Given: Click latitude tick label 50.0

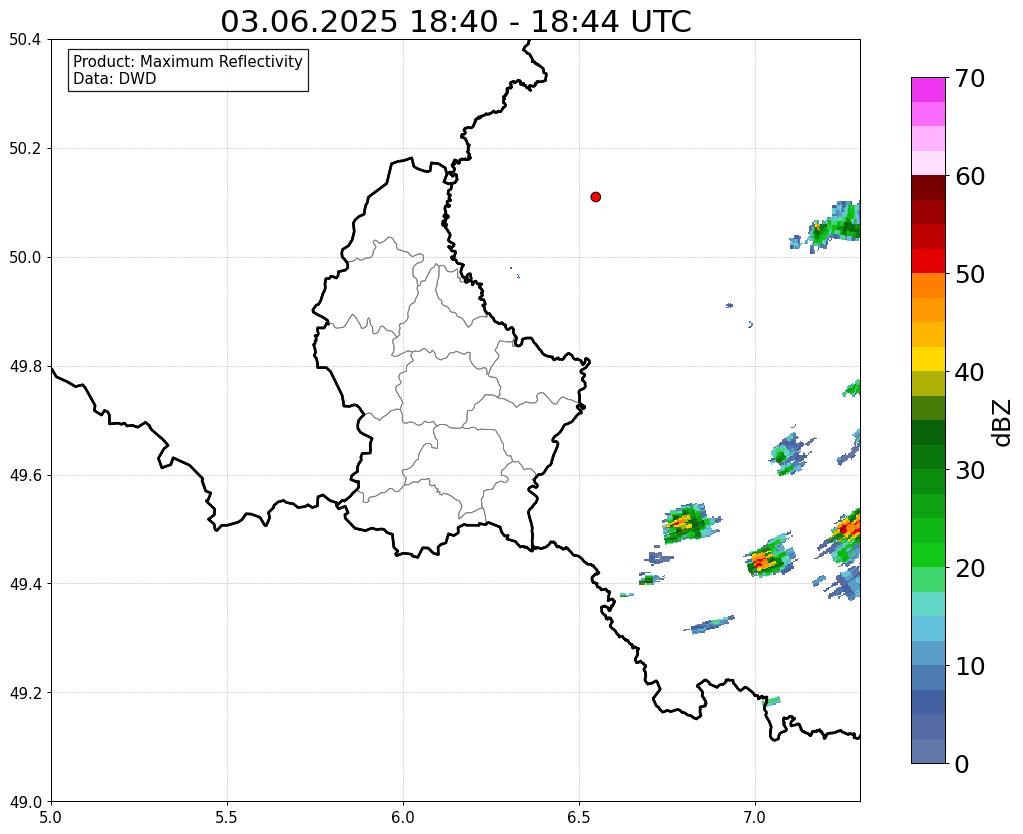Looking at the screenshot, I should [25, 257].
